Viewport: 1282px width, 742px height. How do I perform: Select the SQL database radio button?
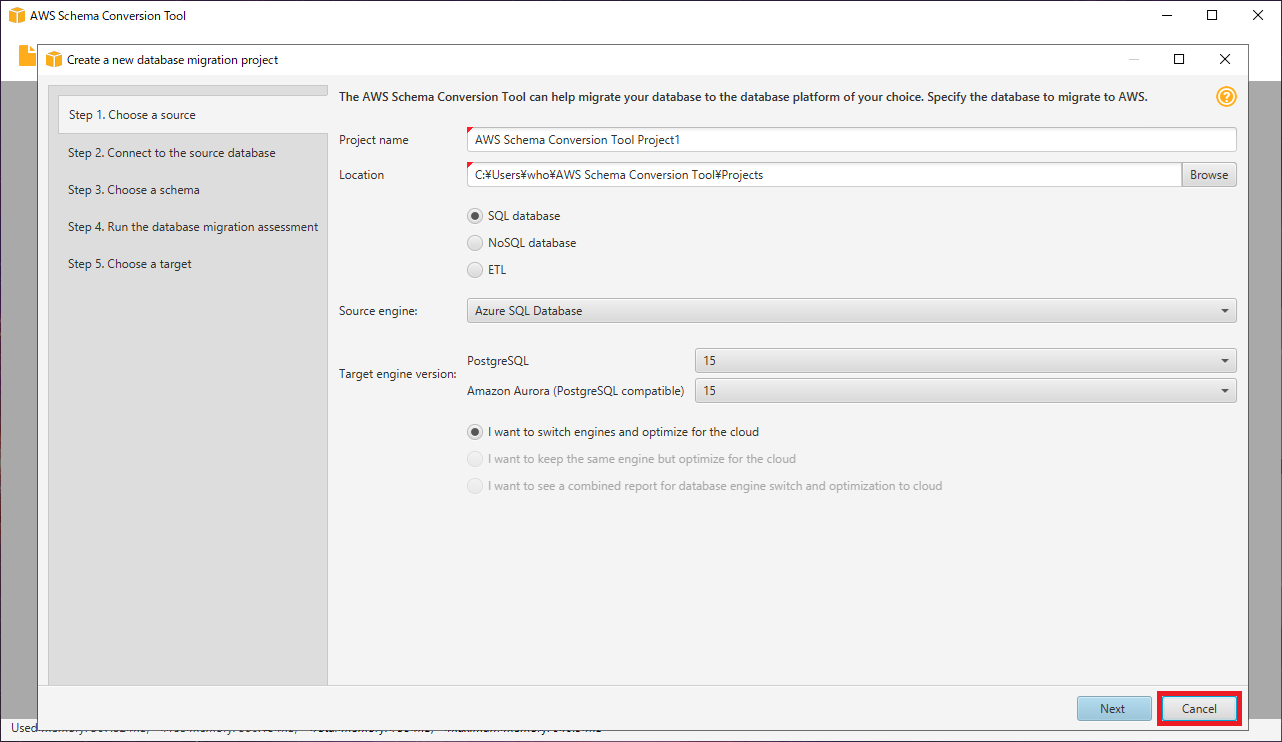click(x=476, y=216)
